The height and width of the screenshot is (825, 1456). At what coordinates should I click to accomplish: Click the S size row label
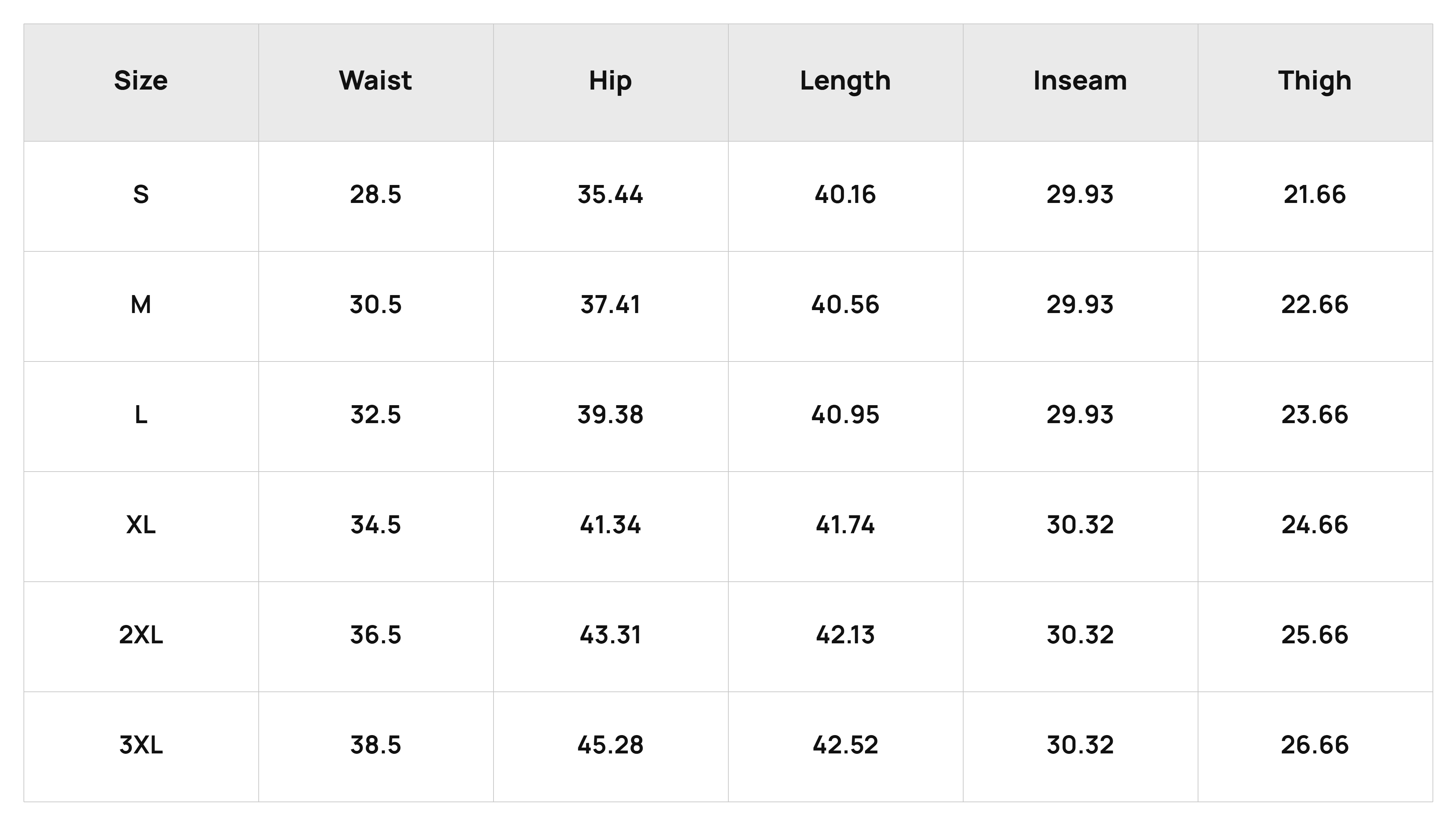coord(141,195)
